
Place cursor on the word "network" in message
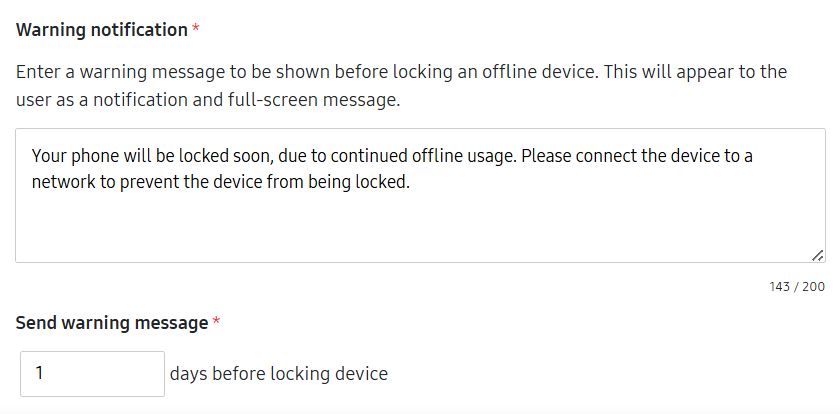60,183
